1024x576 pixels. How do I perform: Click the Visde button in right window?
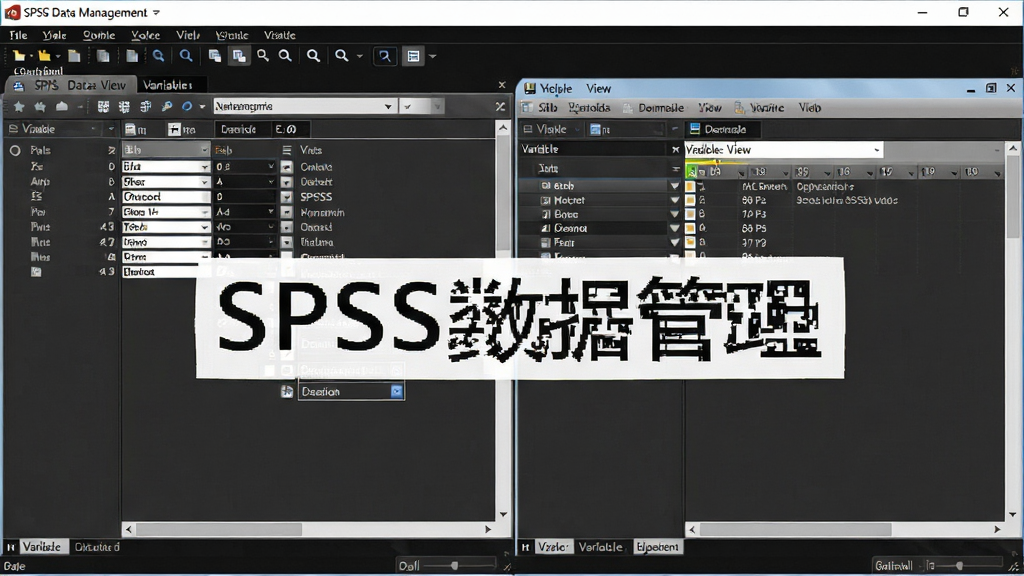click(551, 129)
